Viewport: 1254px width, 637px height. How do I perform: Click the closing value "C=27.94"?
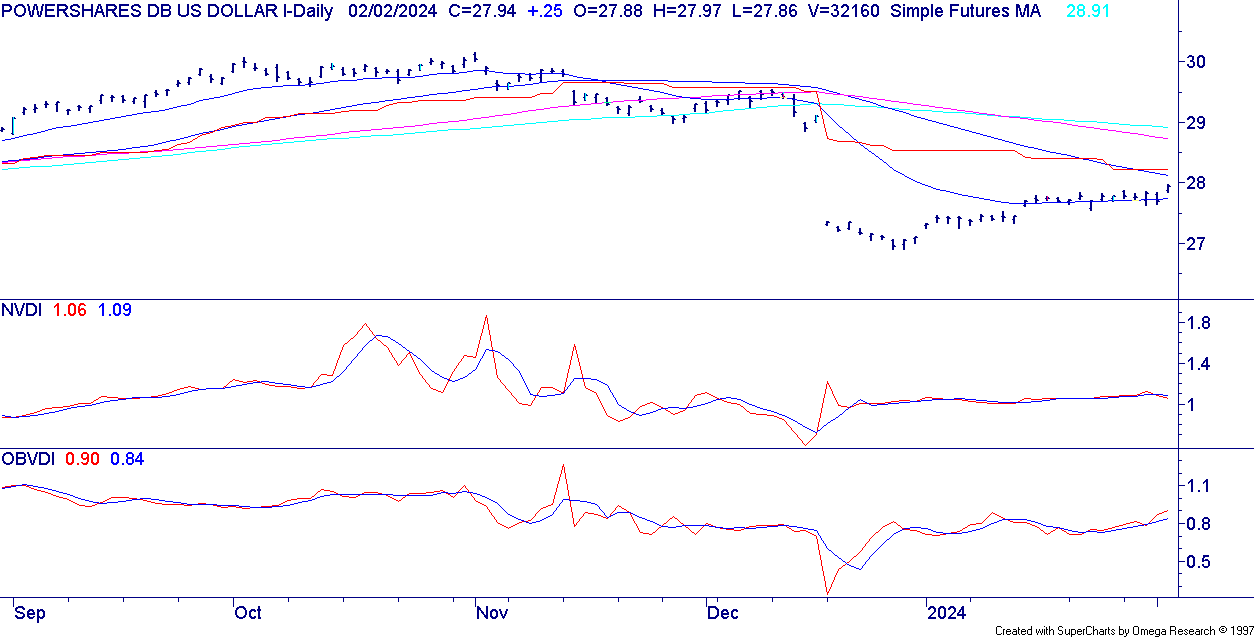[x=484, y=11]
